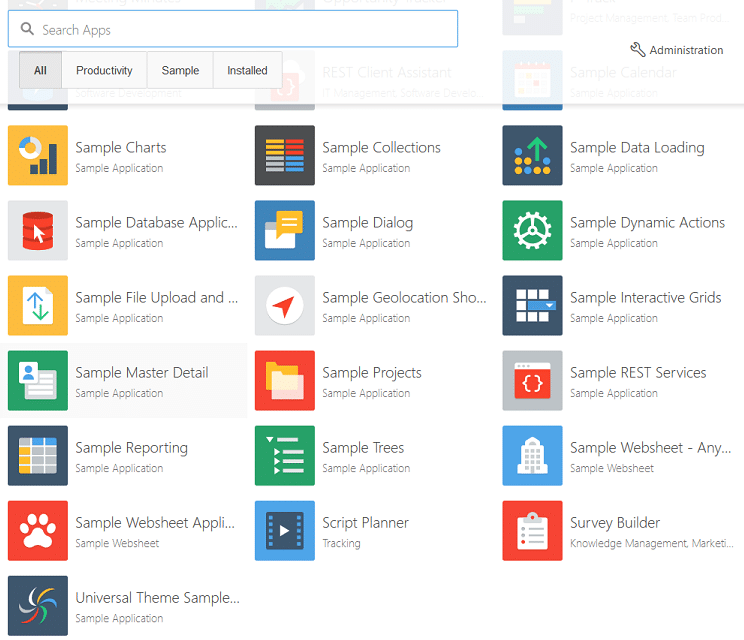Open the Sample Collections app icon
Viewport: 744px width, 640px height.
(285, 155)
